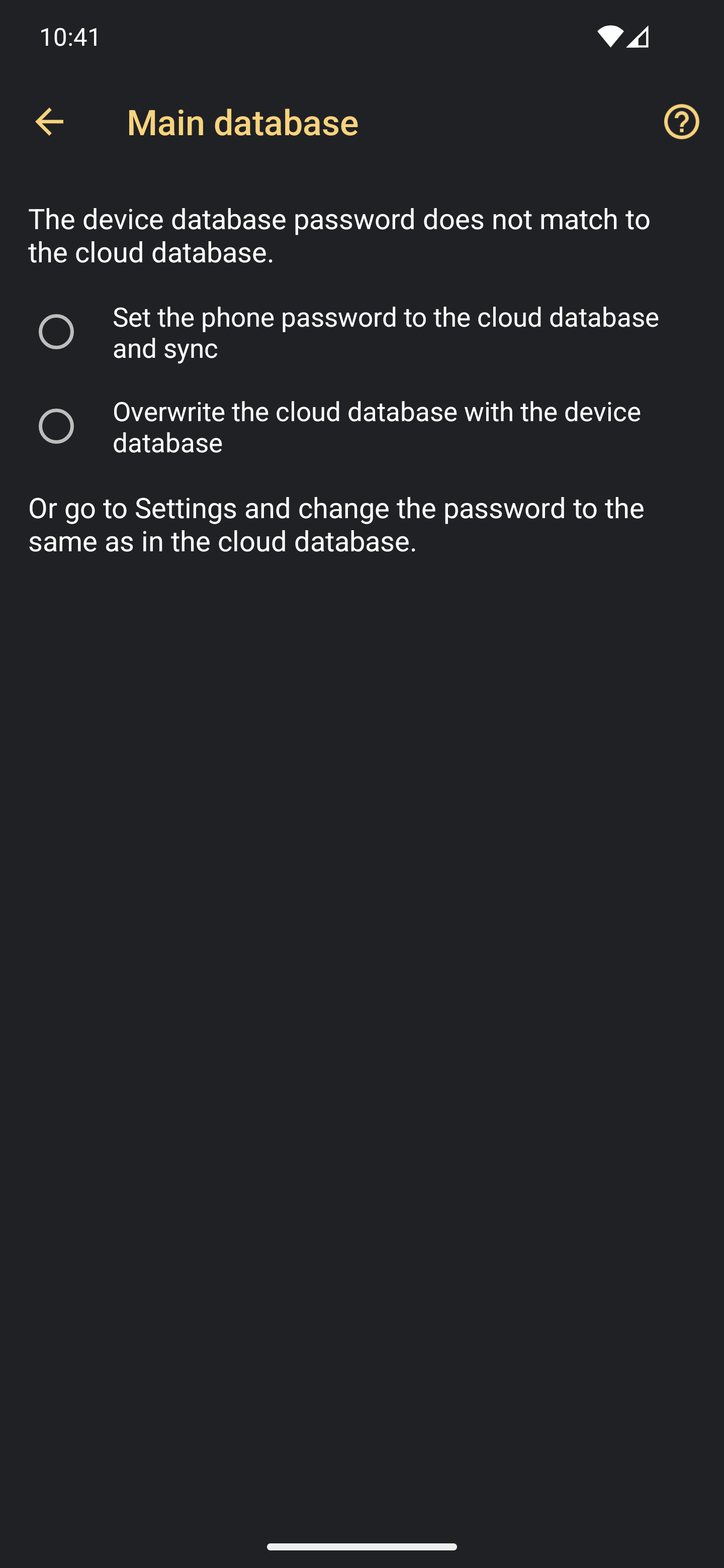This screenshot has height=1568, width=724.
Task: Tap the password mismatch warning message
Action: click(x=339, y=236)
